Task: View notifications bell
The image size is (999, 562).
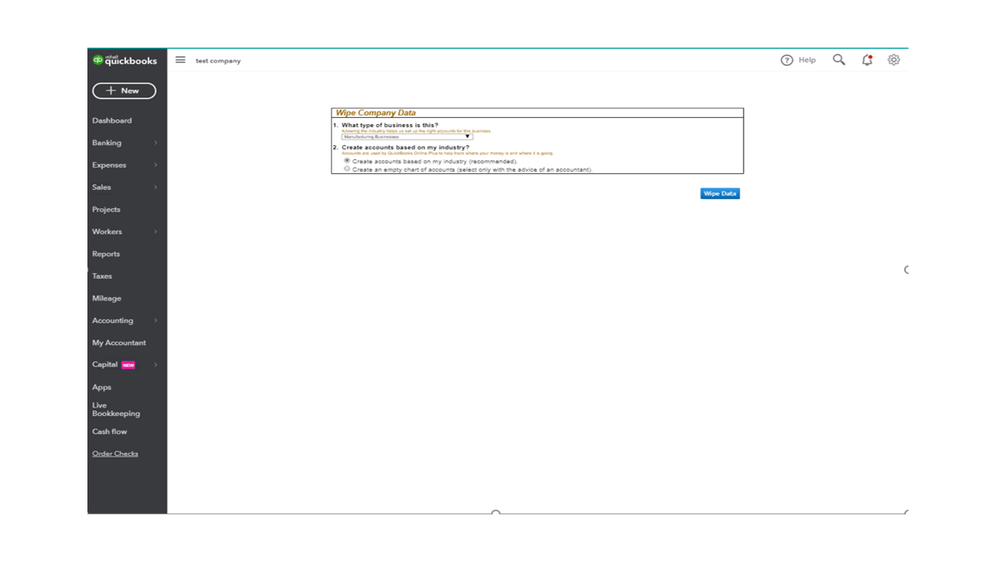Action: coord(866,60)
